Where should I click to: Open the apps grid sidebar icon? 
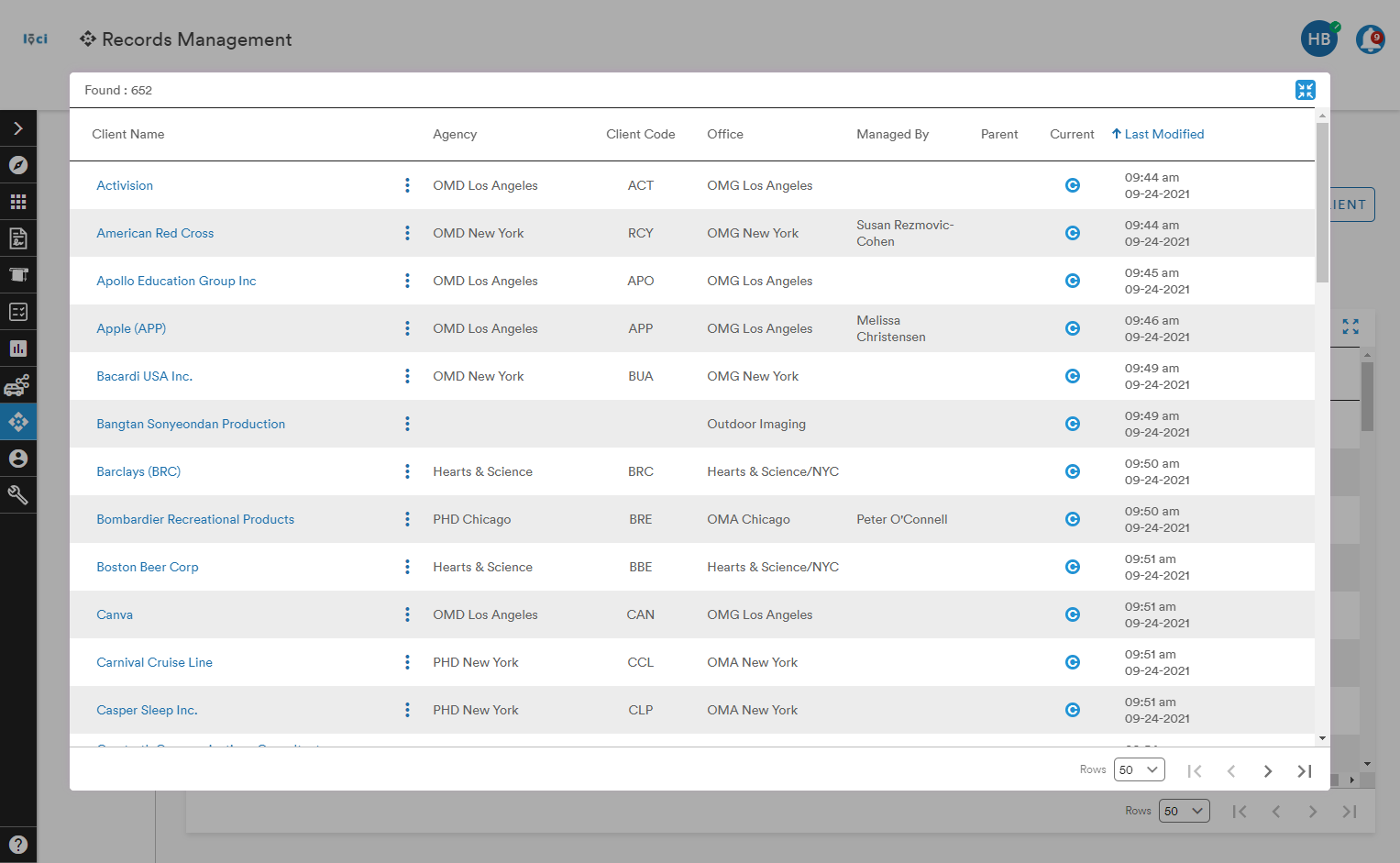[18, 202]
